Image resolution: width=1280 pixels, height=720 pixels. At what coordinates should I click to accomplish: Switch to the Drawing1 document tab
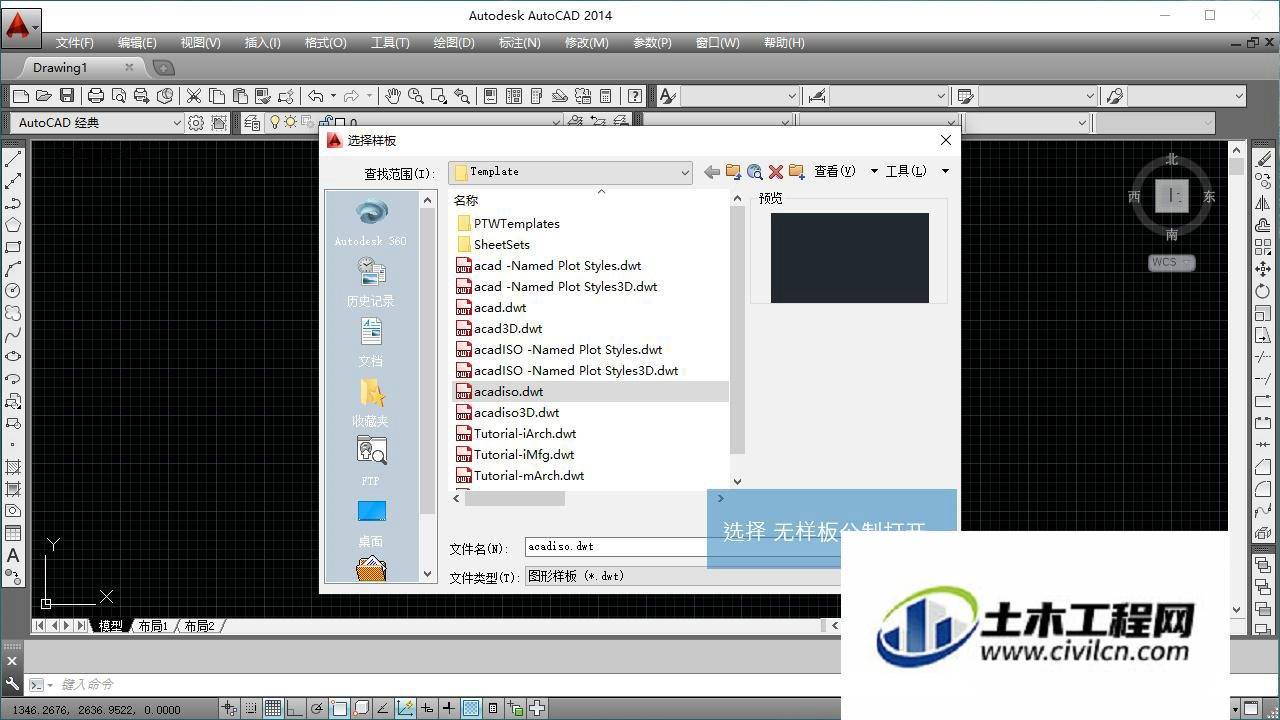pos(60,68)
